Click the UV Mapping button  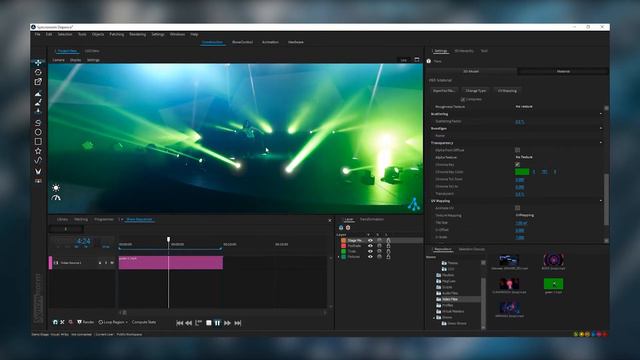[507, 91]
